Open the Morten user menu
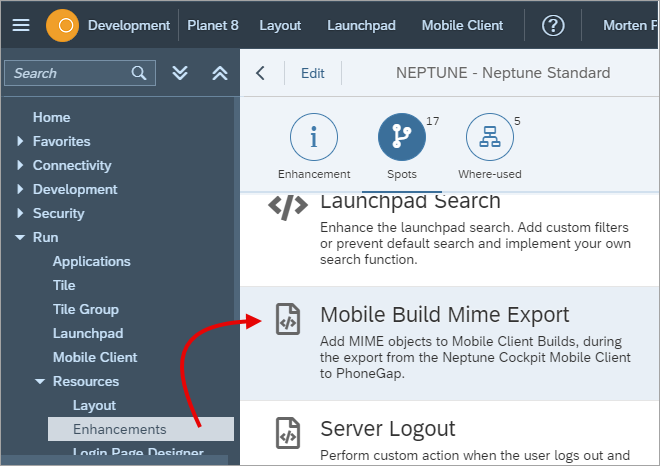The height and width of the screenshot is (466, 660). (630, 25)
